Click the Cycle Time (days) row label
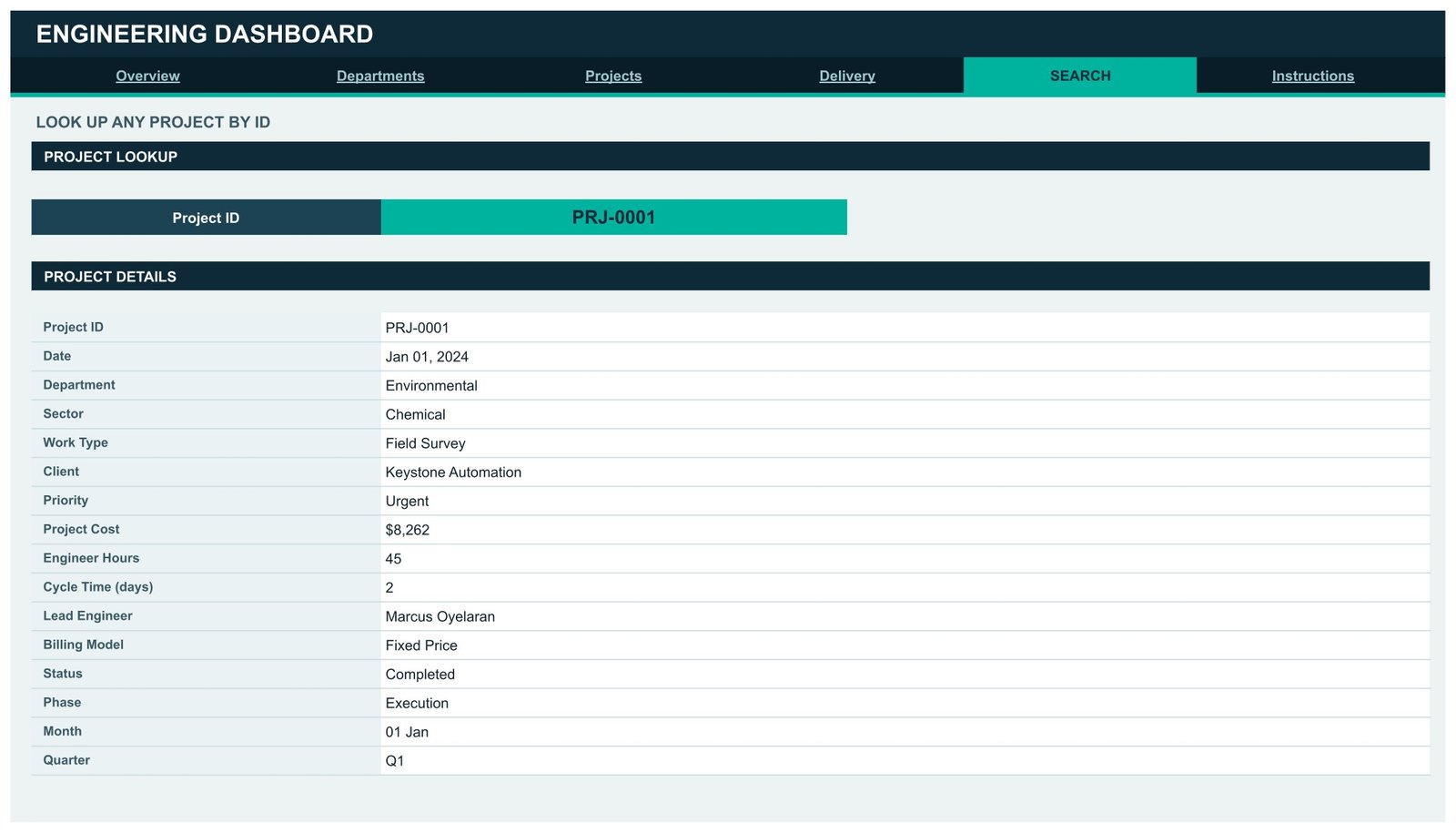Image resolution: width=1456 pixels, height=833 pixels. click(98, 587)
